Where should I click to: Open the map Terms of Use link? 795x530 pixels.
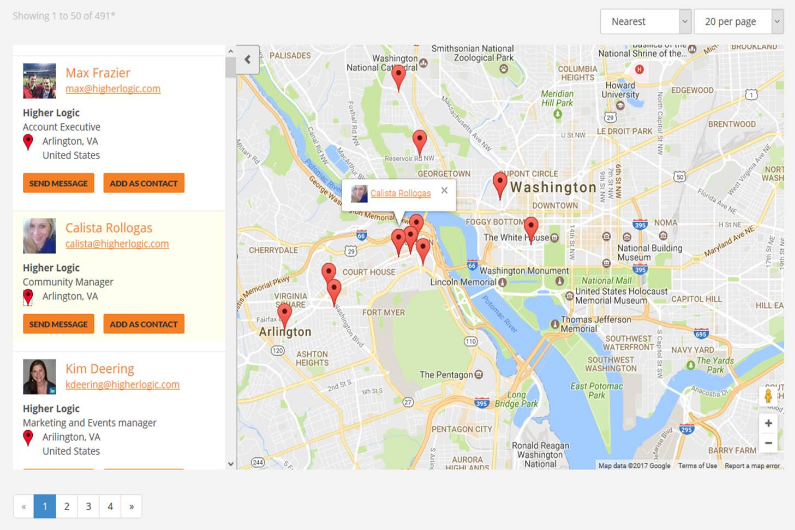[x=697, y=466]
